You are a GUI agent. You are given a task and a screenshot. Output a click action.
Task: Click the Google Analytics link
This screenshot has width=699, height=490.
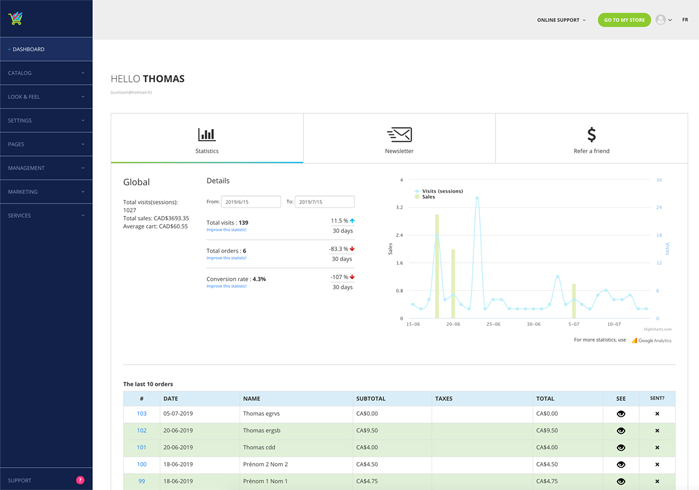point(651,341)
